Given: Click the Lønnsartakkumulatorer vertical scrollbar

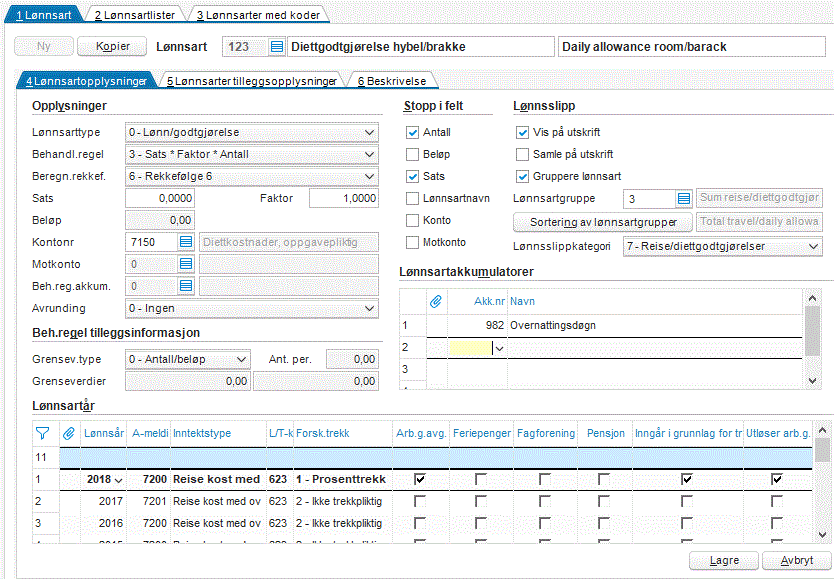Looking at the screenshot, I should tap(812, 339).
